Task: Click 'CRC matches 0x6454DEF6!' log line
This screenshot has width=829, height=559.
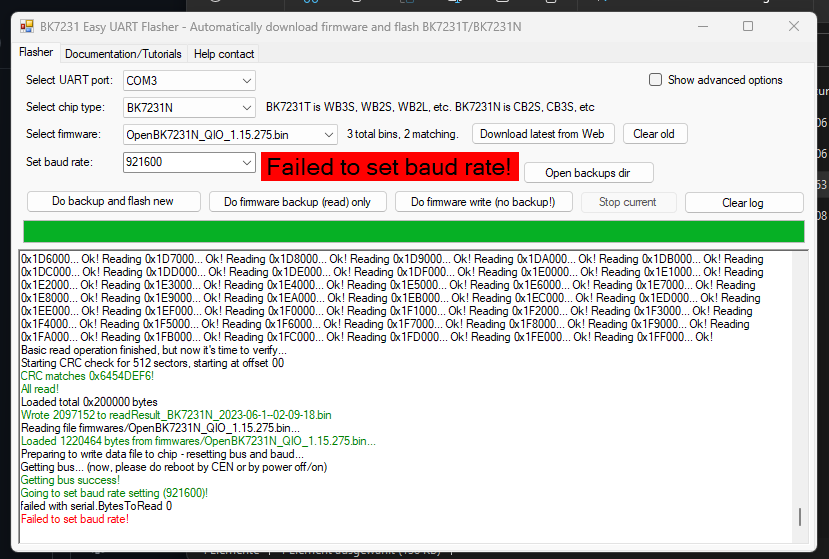Action: coord(87,376)
